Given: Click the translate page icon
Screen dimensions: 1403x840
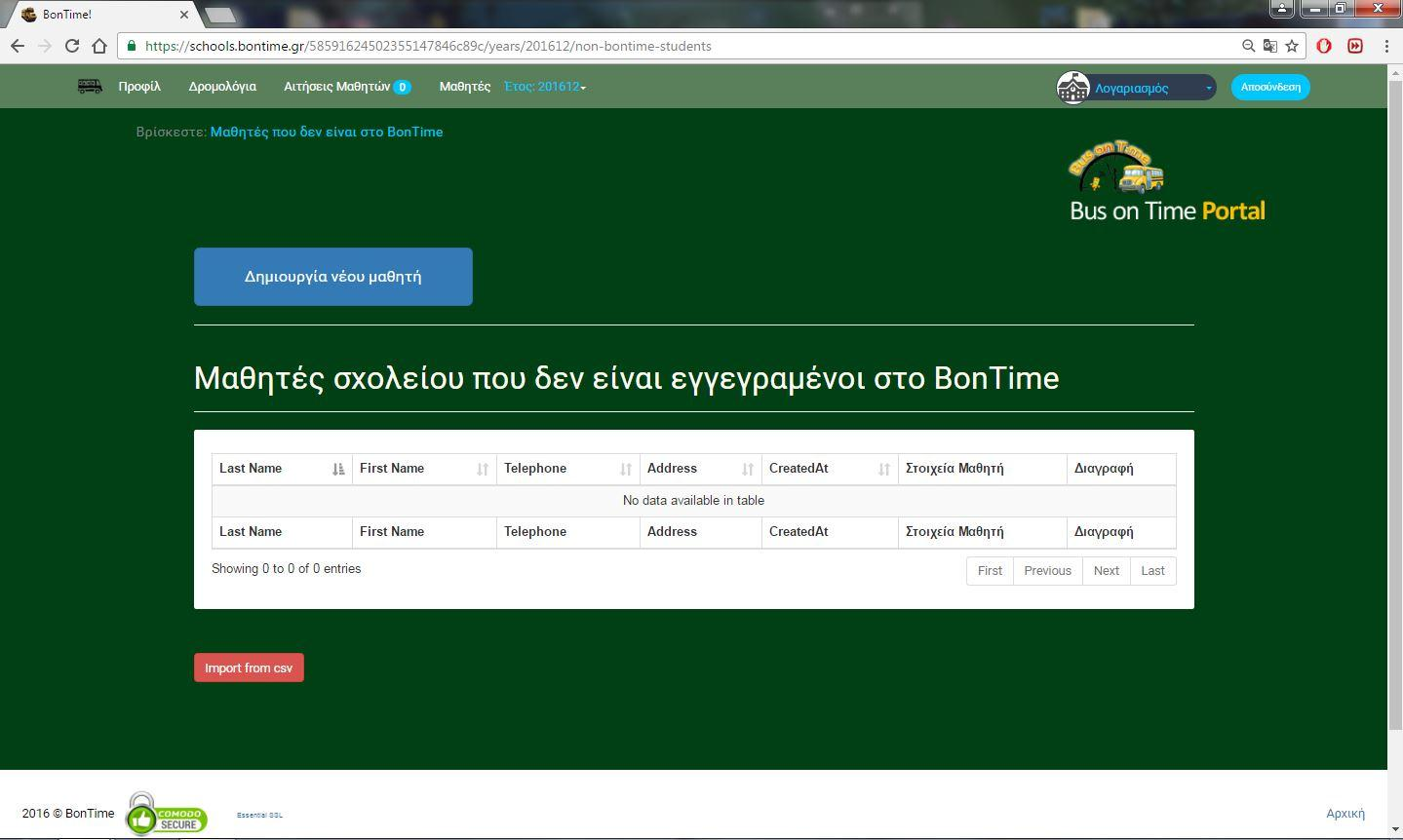Looking at the screenshot, I should tap(1269, 46).
